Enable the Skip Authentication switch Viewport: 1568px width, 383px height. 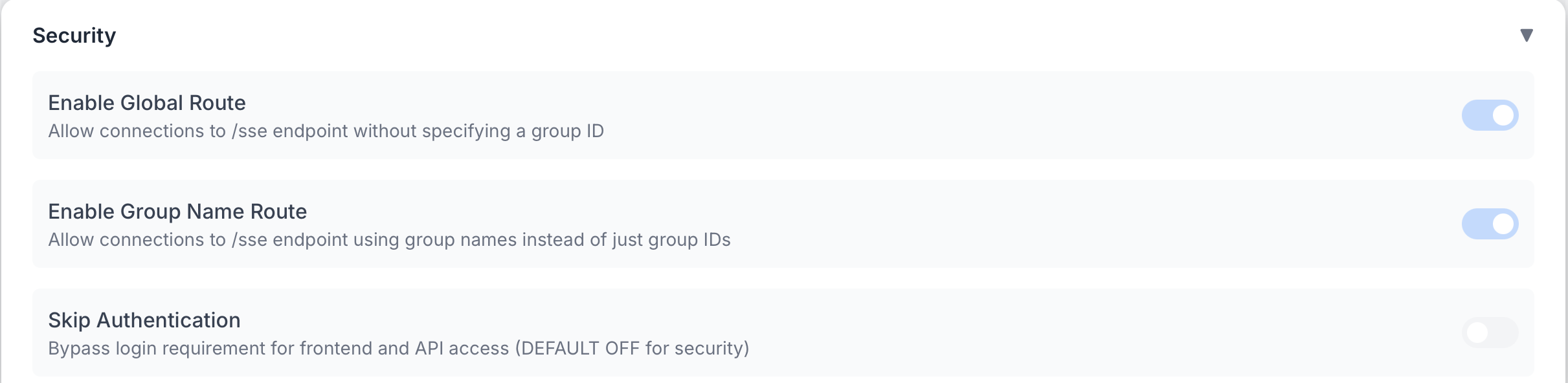pos(1490,333)
